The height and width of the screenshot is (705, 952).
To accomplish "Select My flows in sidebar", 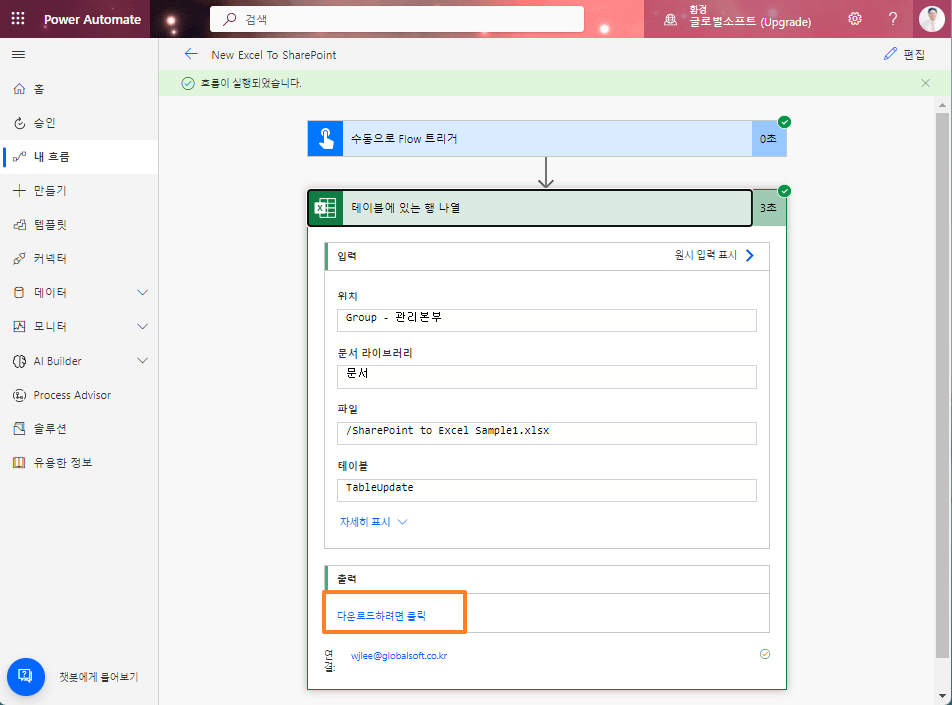I will click(x=79, y=157).
